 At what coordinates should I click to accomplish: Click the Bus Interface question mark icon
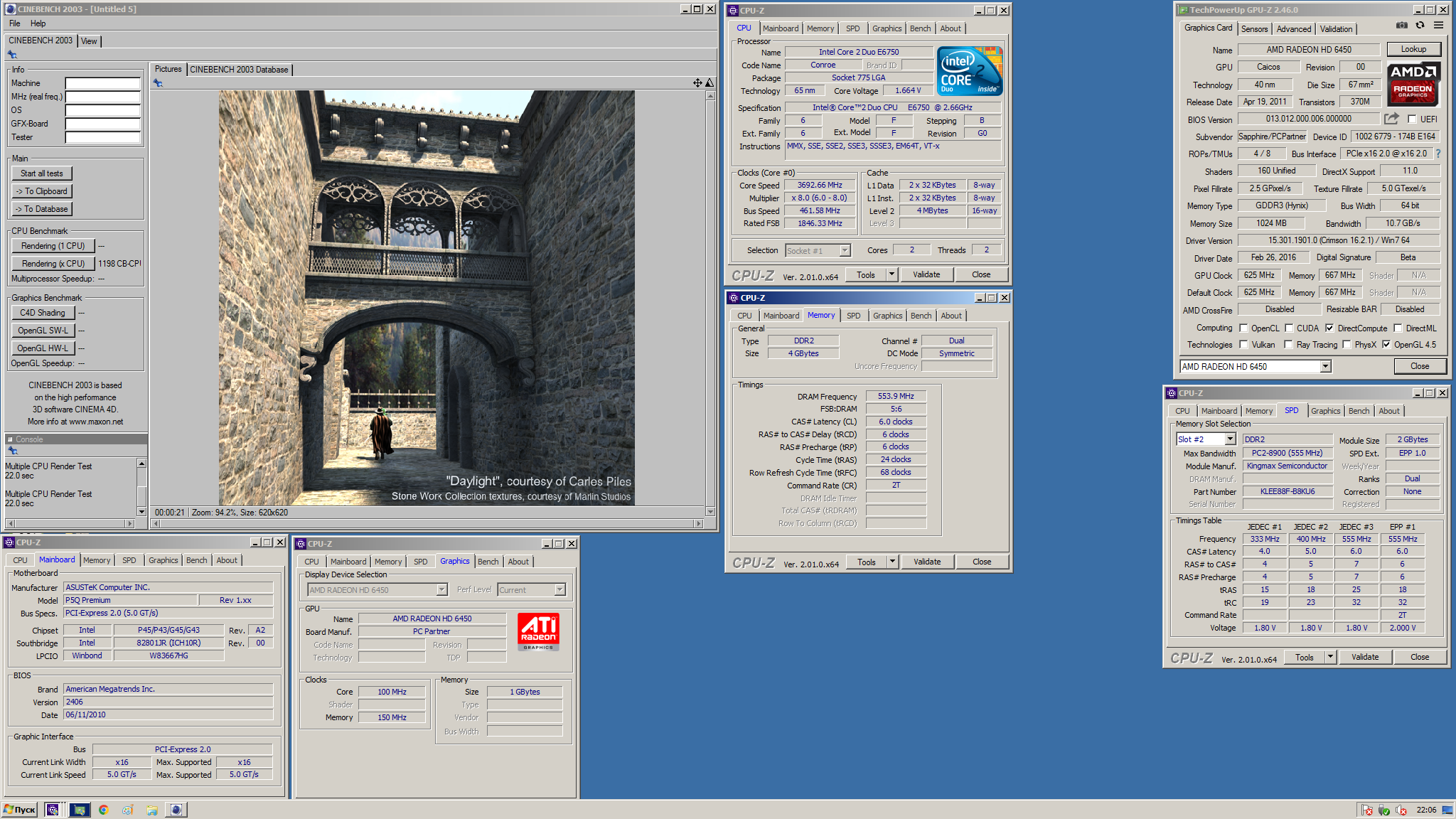pos(1438,154)
